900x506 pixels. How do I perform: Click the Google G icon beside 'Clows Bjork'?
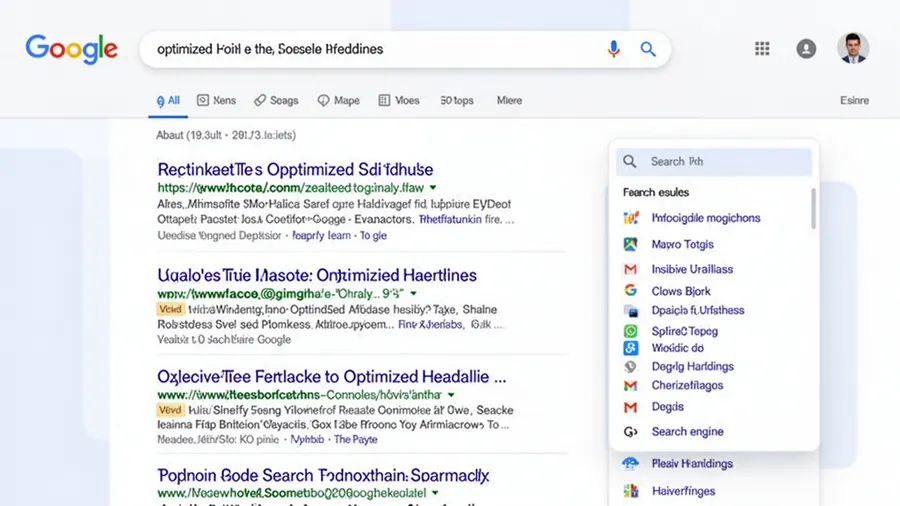coord(631,291)
